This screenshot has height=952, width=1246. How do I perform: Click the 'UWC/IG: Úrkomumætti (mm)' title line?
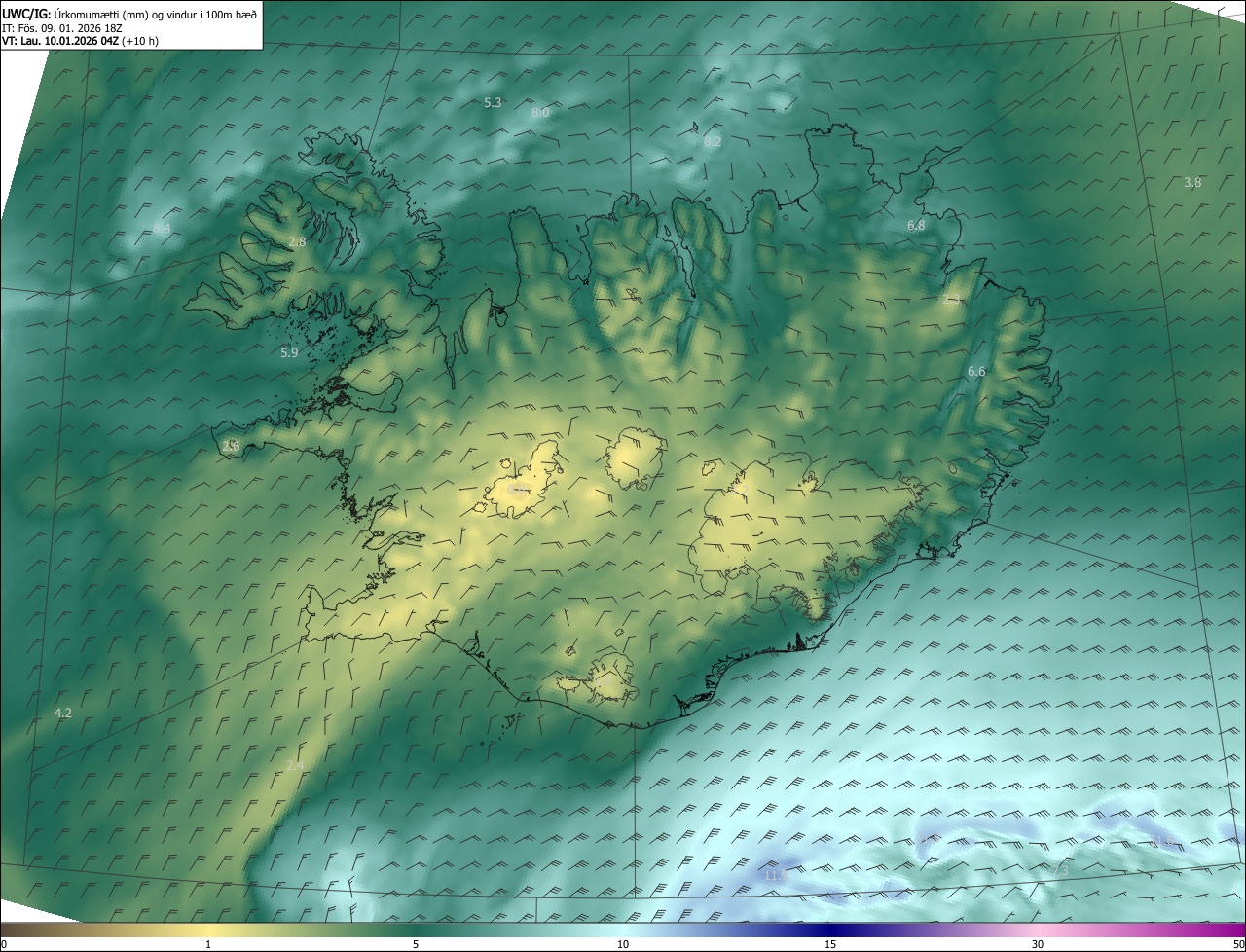pos(129,15)
